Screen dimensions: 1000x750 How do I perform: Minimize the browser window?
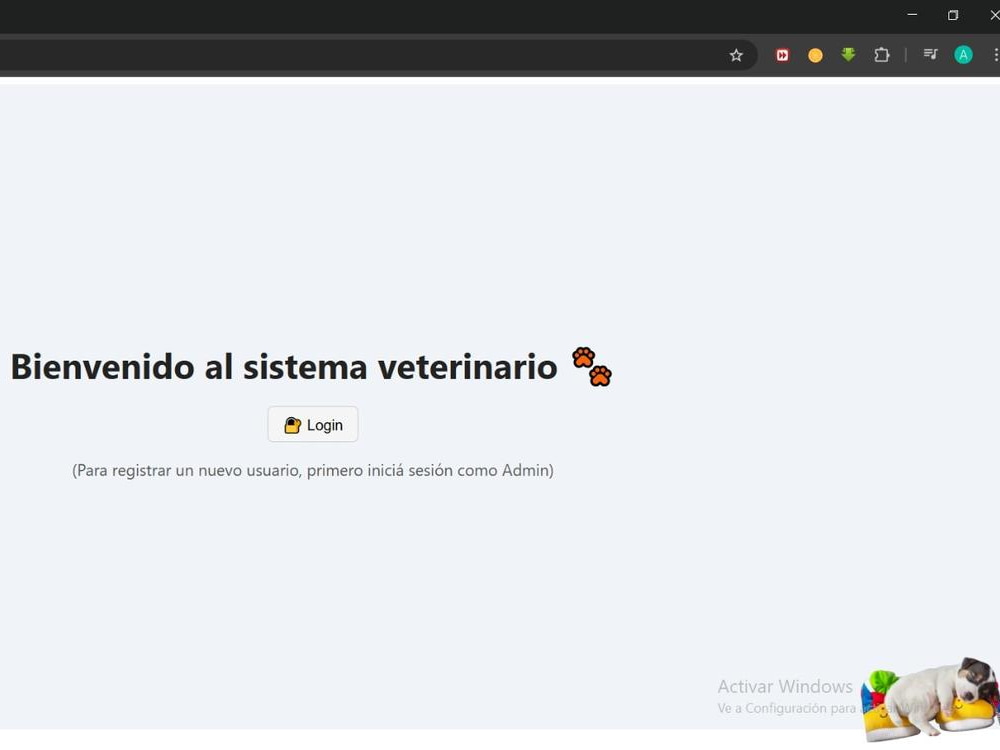pos(913,15)
